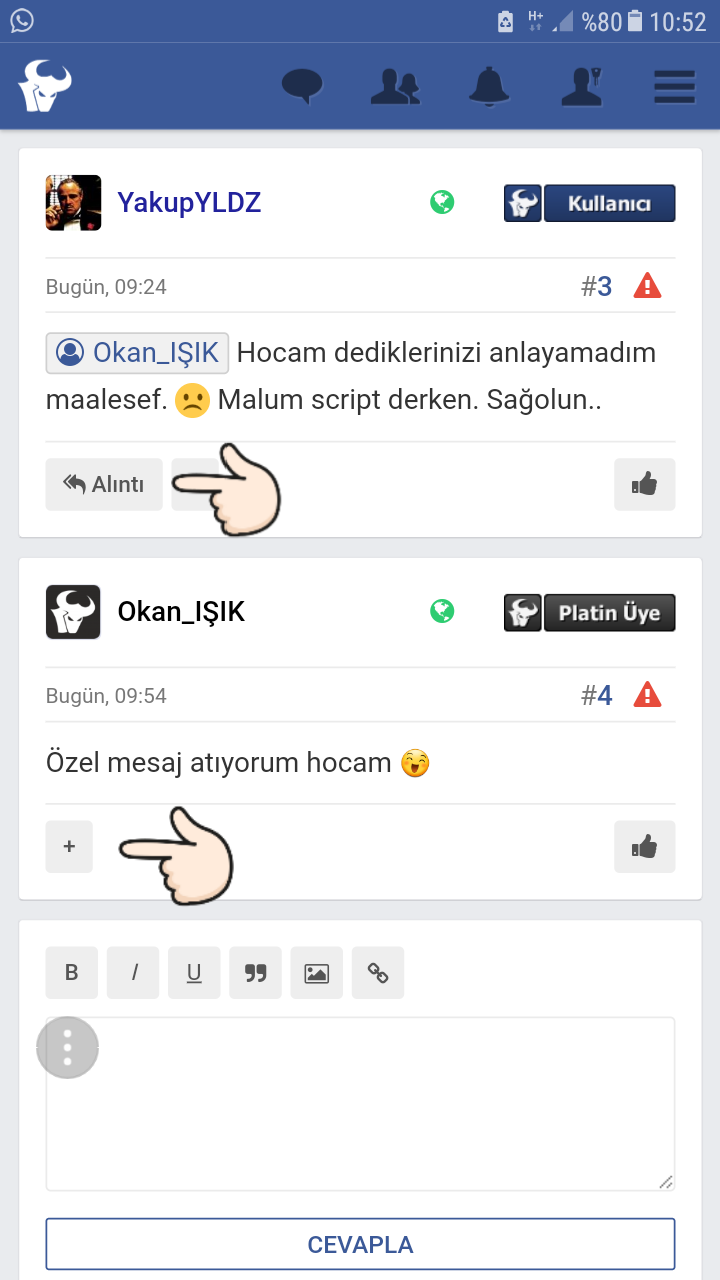Toggle italic formatting in editor

tap(133, 973)
